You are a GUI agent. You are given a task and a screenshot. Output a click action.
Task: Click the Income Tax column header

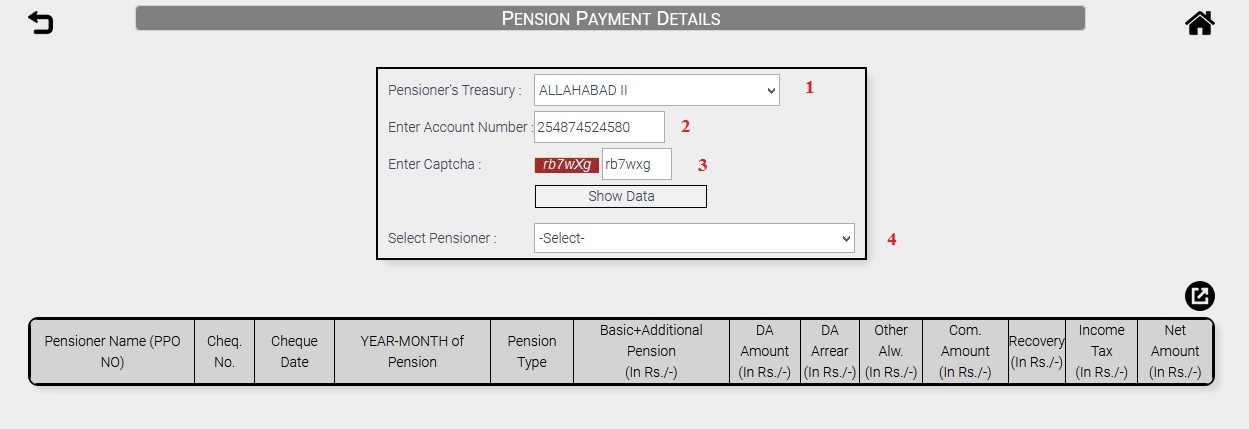tap(1101, 351)
